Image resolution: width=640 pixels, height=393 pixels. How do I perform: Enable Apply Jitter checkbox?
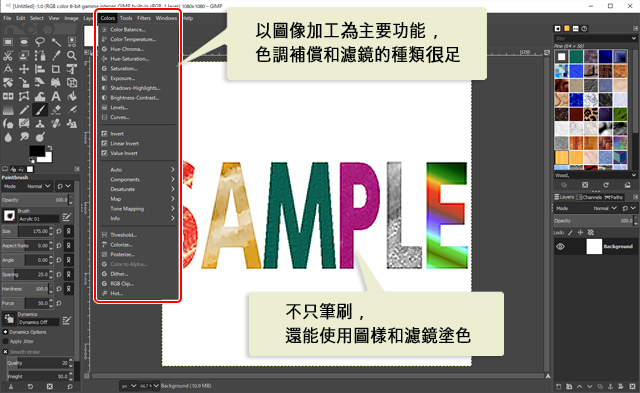(x=5, y=341)
